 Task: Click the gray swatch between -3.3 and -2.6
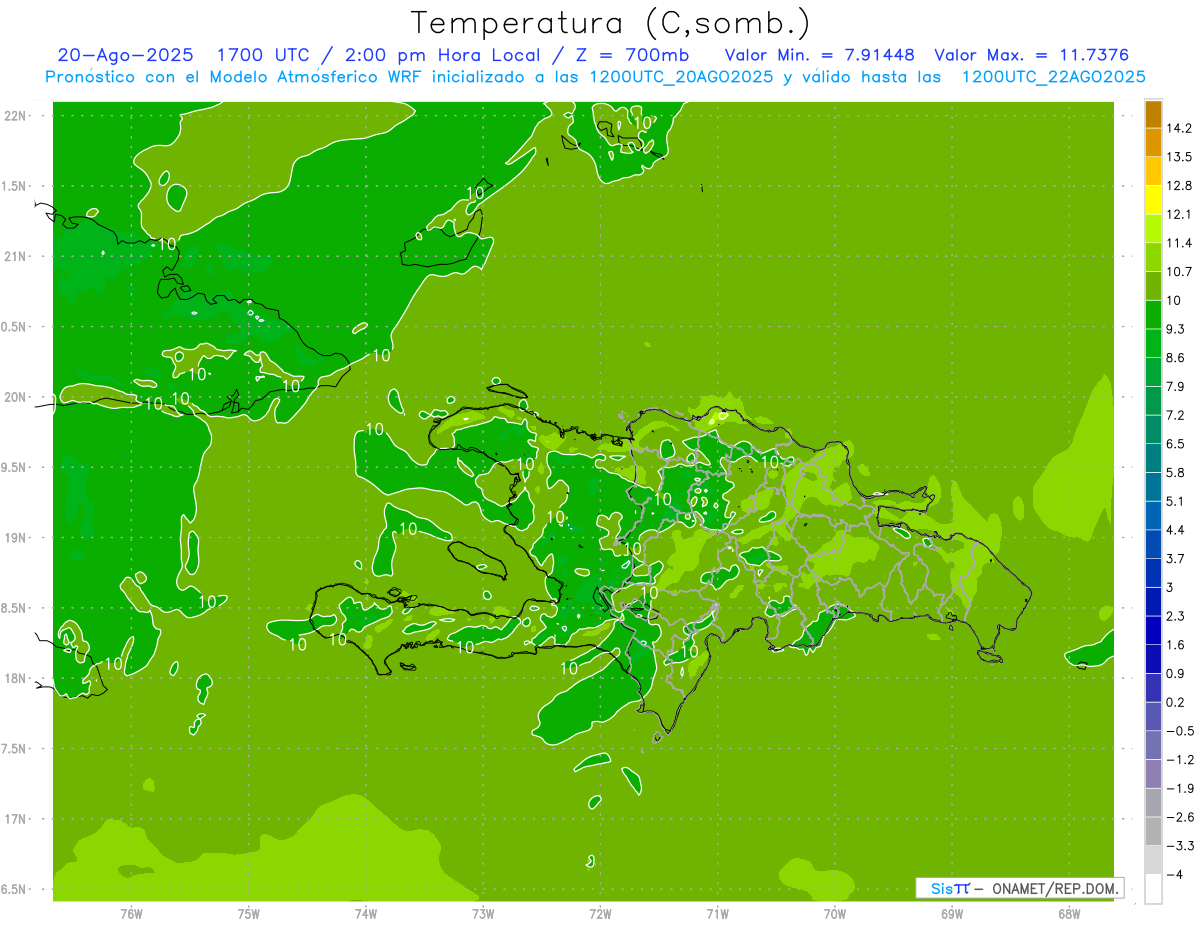(x=1153, y=831)
